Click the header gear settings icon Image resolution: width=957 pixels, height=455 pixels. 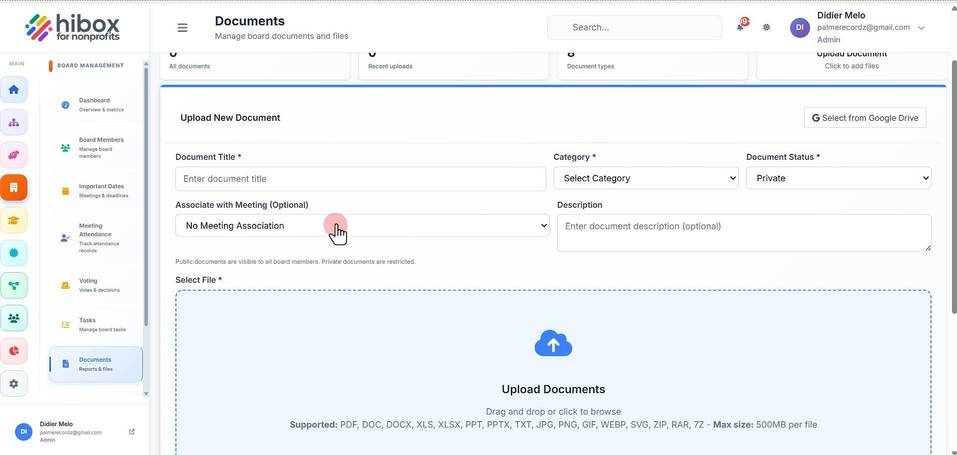coord(767,27)
